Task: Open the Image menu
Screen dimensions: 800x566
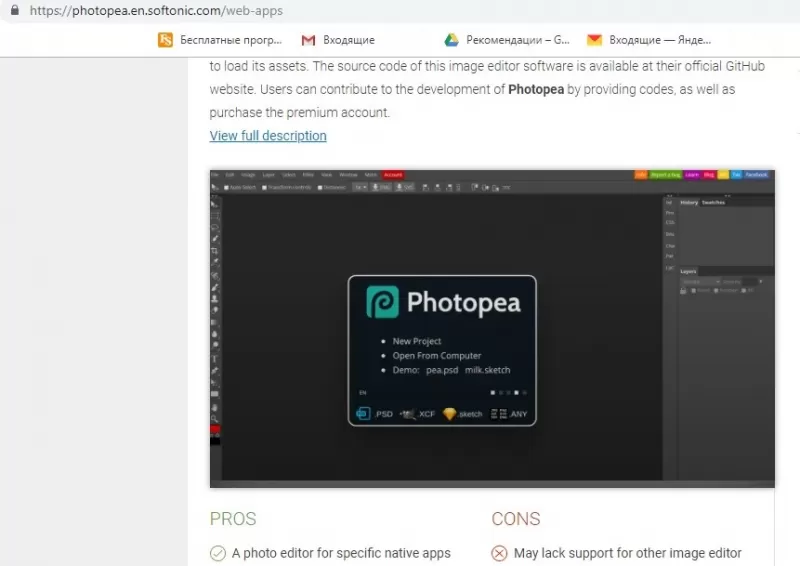Action: 248,175
